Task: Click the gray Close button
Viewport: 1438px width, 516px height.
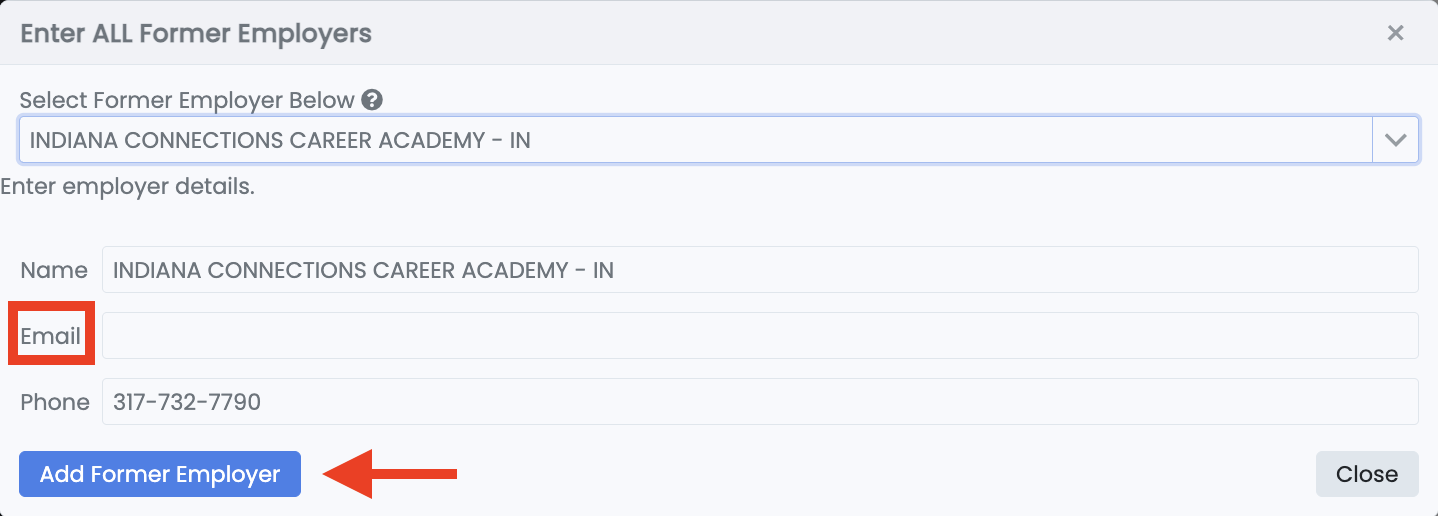Action: click(x=1366, y=474)
